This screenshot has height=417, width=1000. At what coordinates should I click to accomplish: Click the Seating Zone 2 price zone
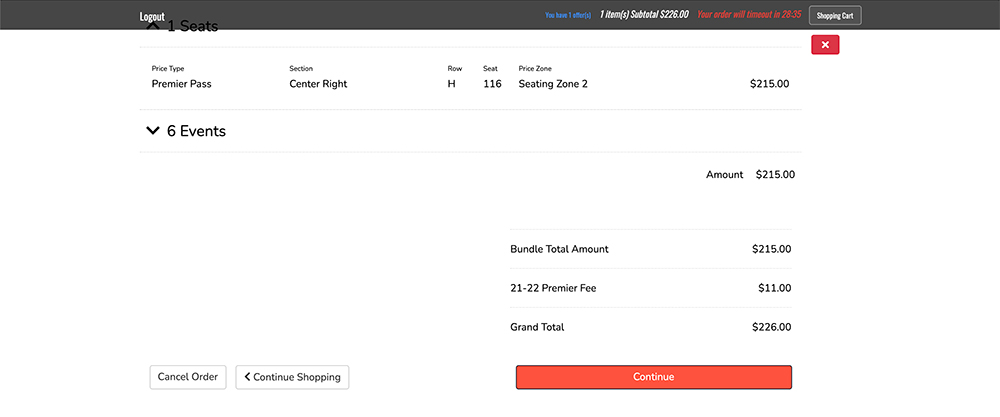(553, 84)
